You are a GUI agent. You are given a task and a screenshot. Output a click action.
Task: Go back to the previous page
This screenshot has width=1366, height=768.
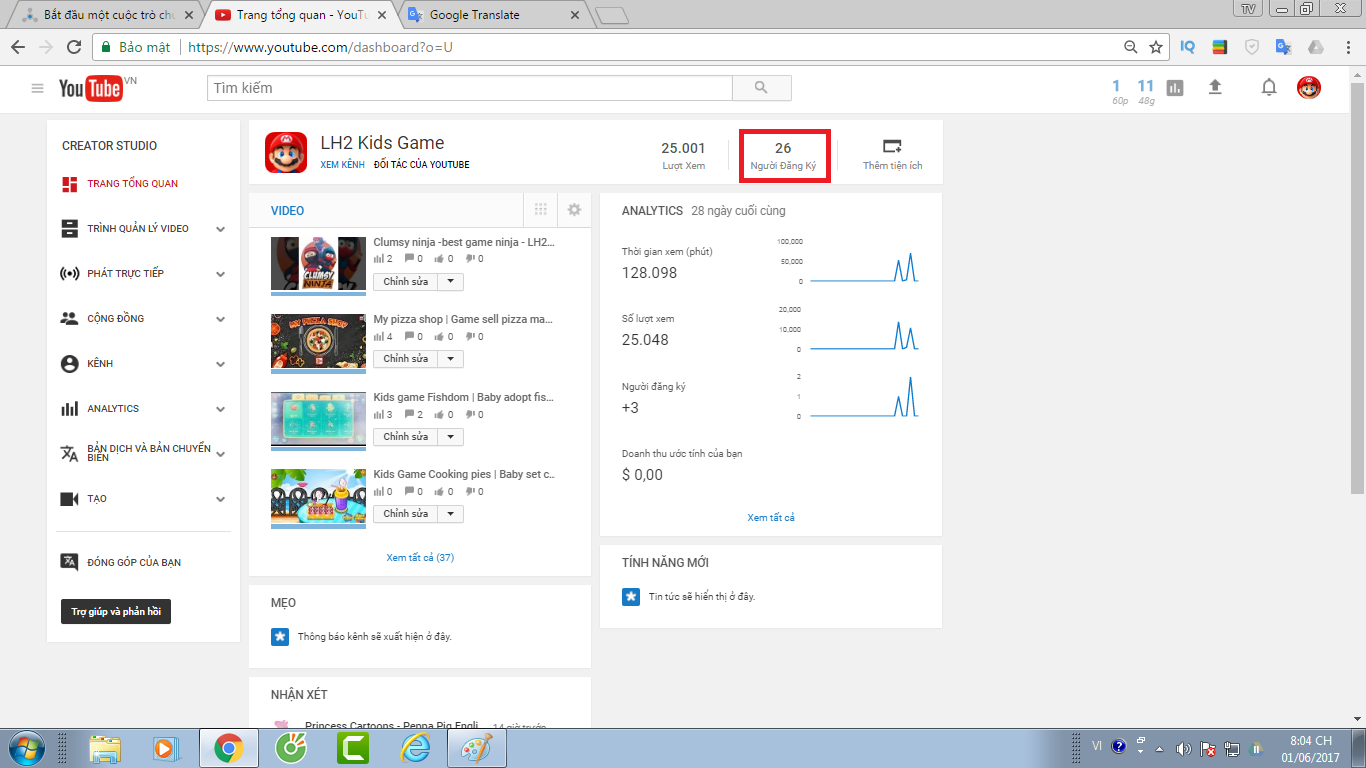[x=18, y=47]
